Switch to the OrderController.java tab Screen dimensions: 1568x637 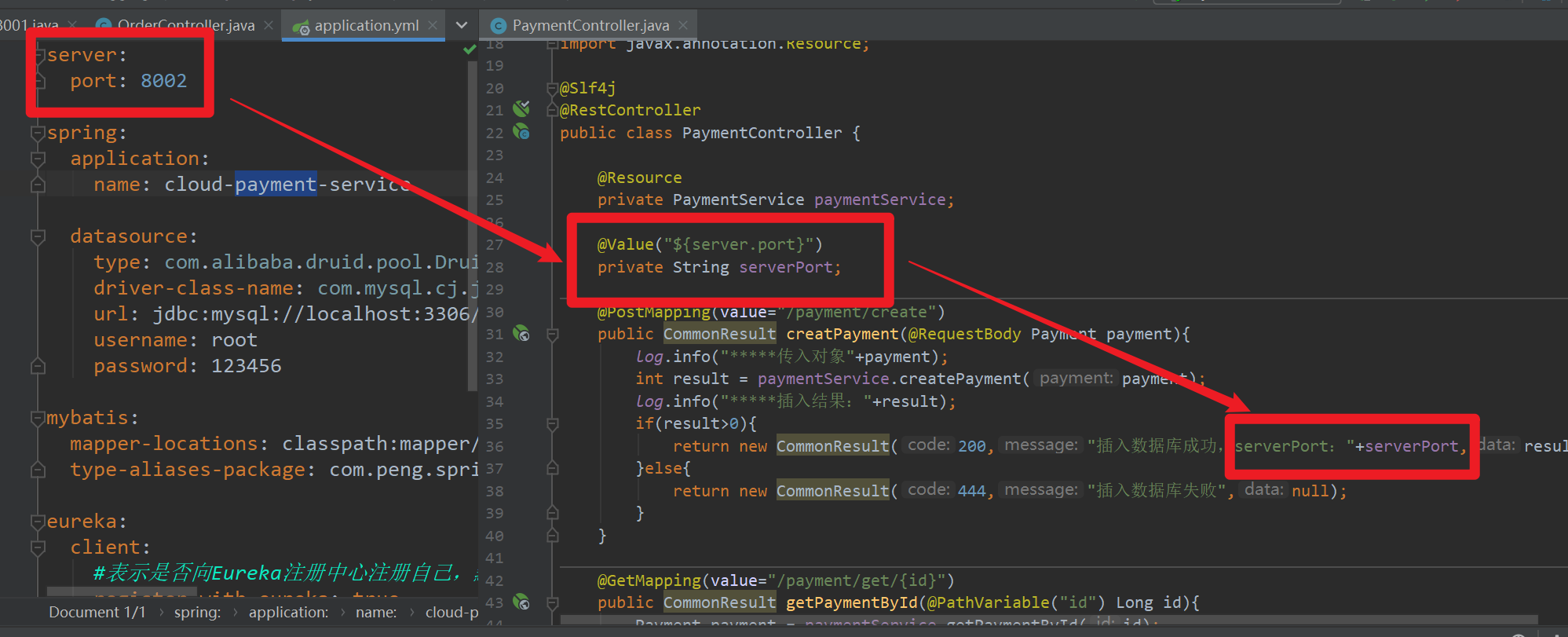coord(185,26)
